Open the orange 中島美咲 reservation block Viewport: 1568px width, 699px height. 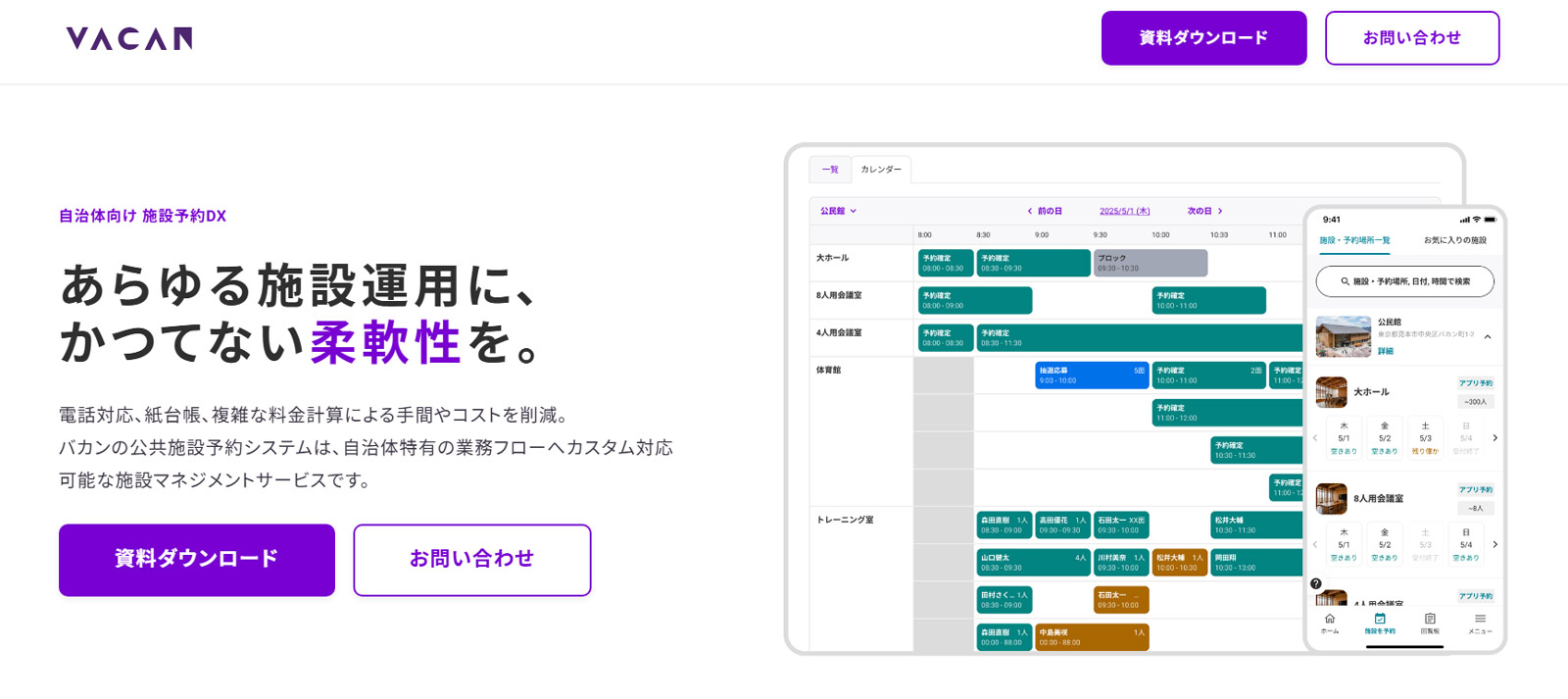1092,637
